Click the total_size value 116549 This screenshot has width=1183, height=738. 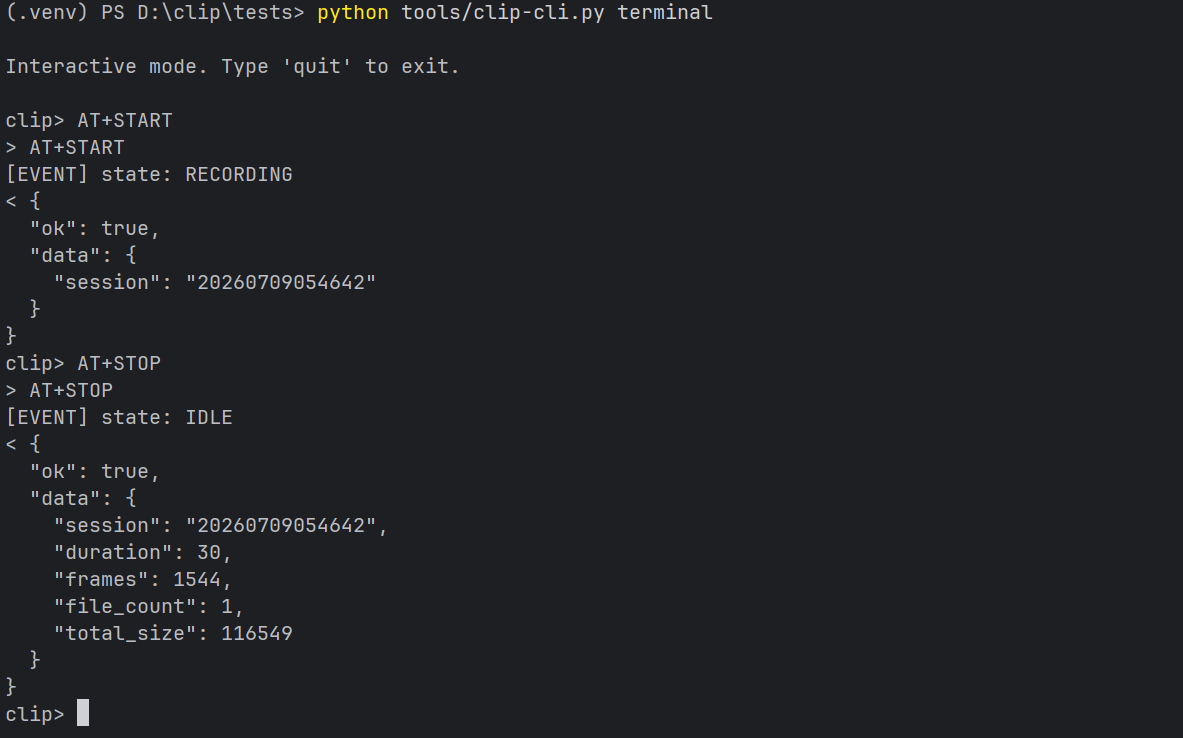coord(257,634)
